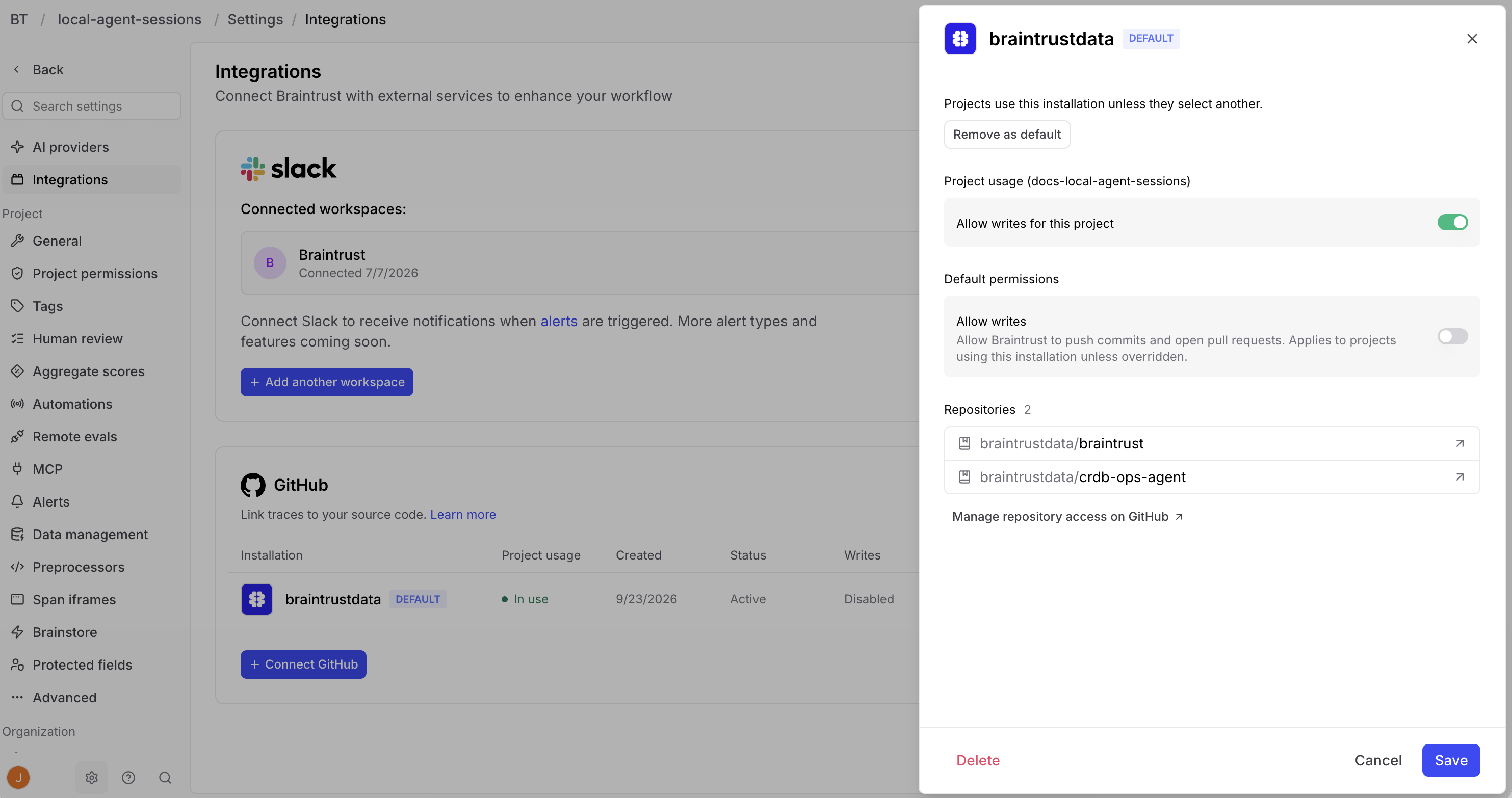Enable default Allow writes permission
This screenshot has width=1512, height=798.
1452,336
